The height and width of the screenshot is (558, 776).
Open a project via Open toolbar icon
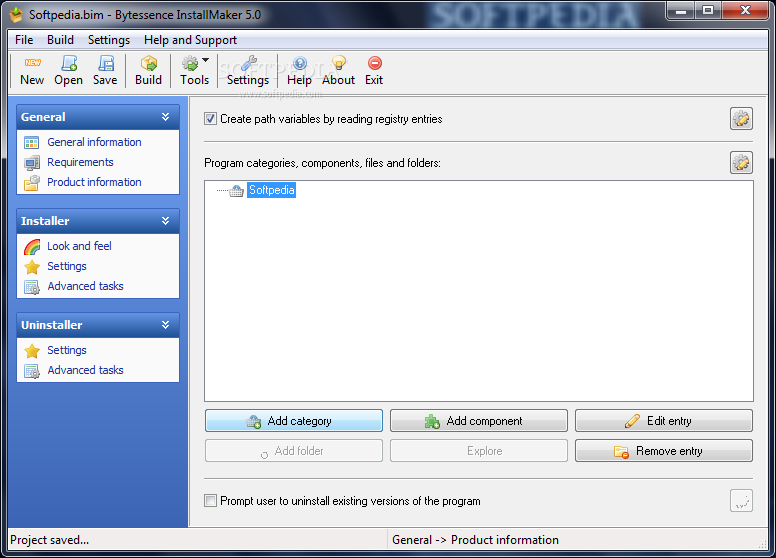tap(69, 63)
